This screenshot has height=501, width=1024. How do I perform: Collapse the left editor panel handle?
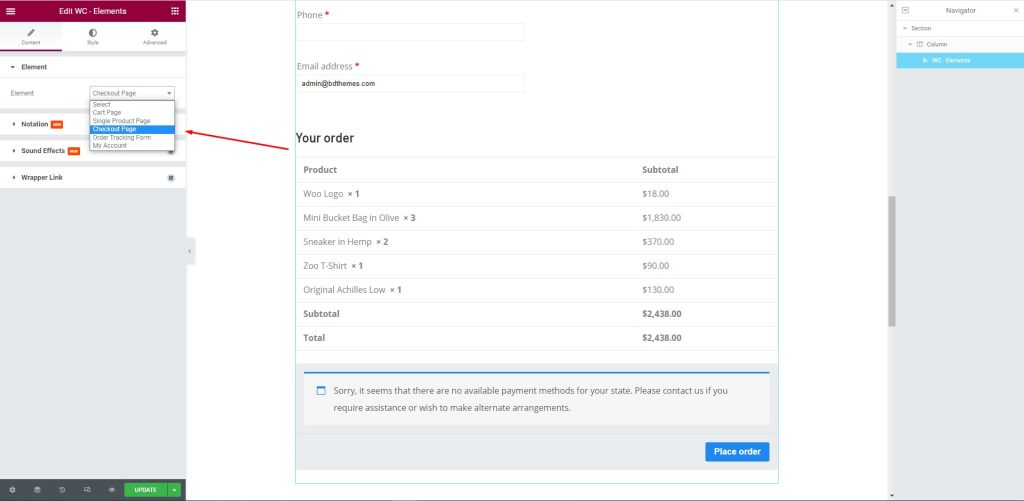pos(190,251)
